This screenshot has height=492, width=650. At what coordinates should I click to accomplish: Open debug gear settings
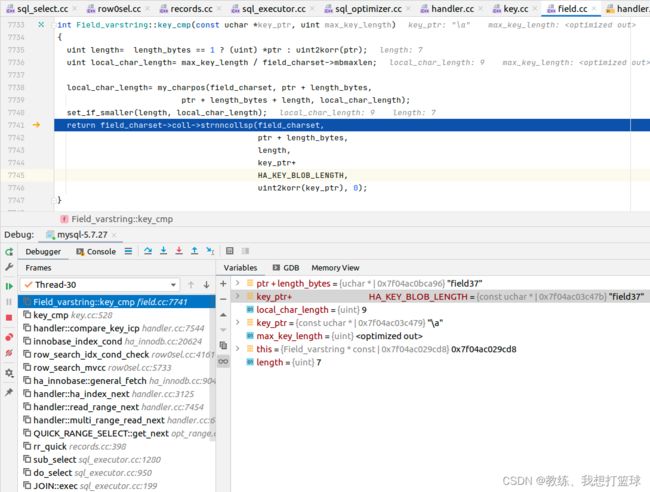[9, 373]
